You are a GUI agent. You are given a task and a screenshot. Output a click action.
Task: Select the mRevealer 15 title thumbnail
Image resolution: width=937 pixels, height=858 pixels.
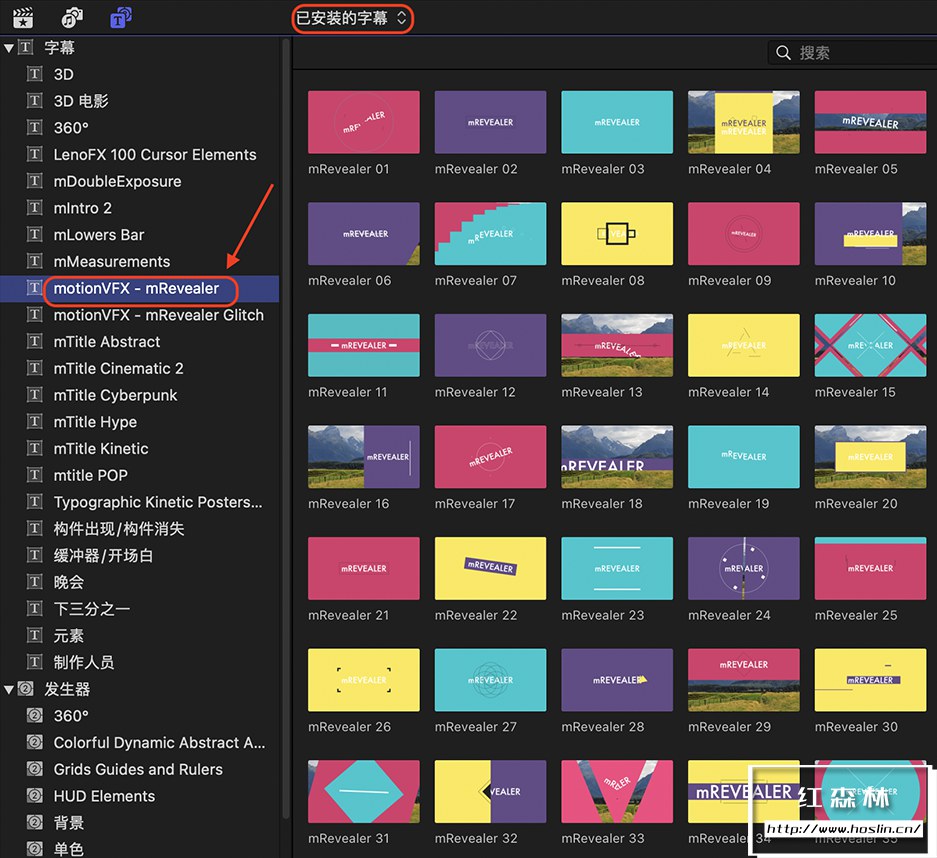pyautogui.click(x=870, y=345)
